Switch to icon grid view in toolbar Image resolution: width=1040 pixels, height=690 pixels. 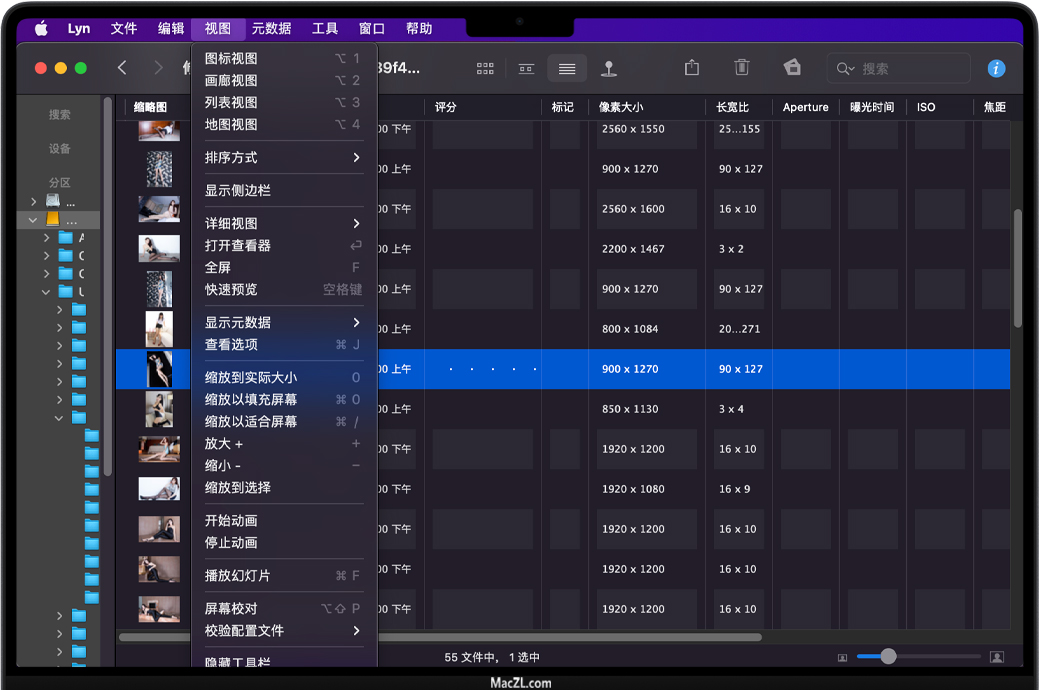click(485, 68)
